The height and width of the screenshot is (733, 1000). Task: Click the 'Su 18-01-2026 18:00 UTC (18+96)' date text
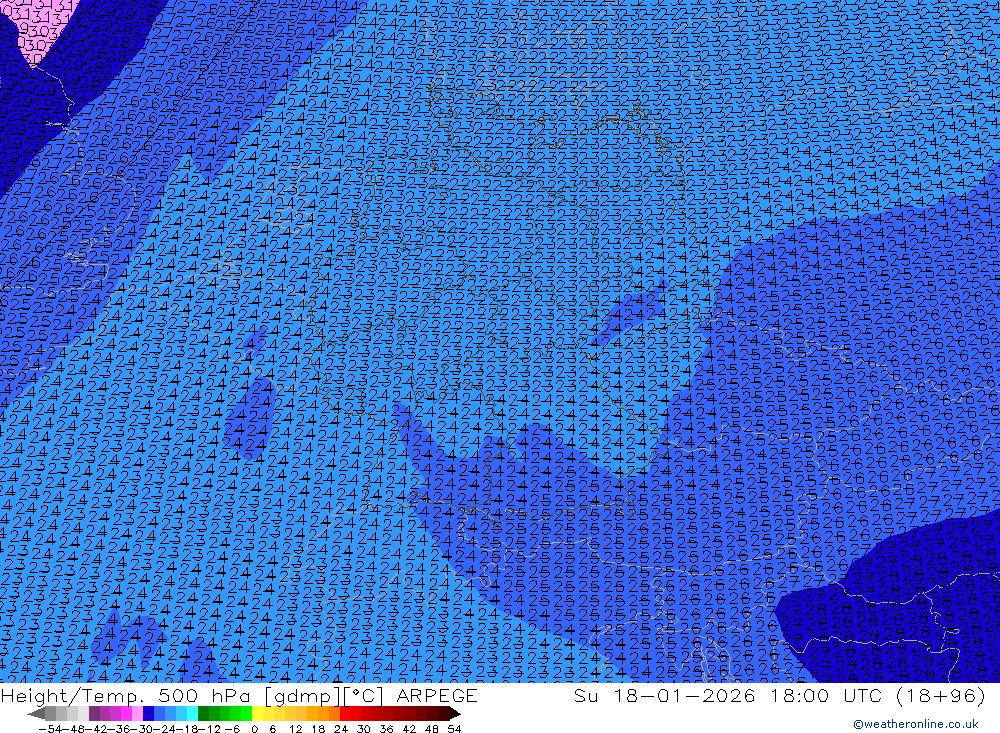779,695
